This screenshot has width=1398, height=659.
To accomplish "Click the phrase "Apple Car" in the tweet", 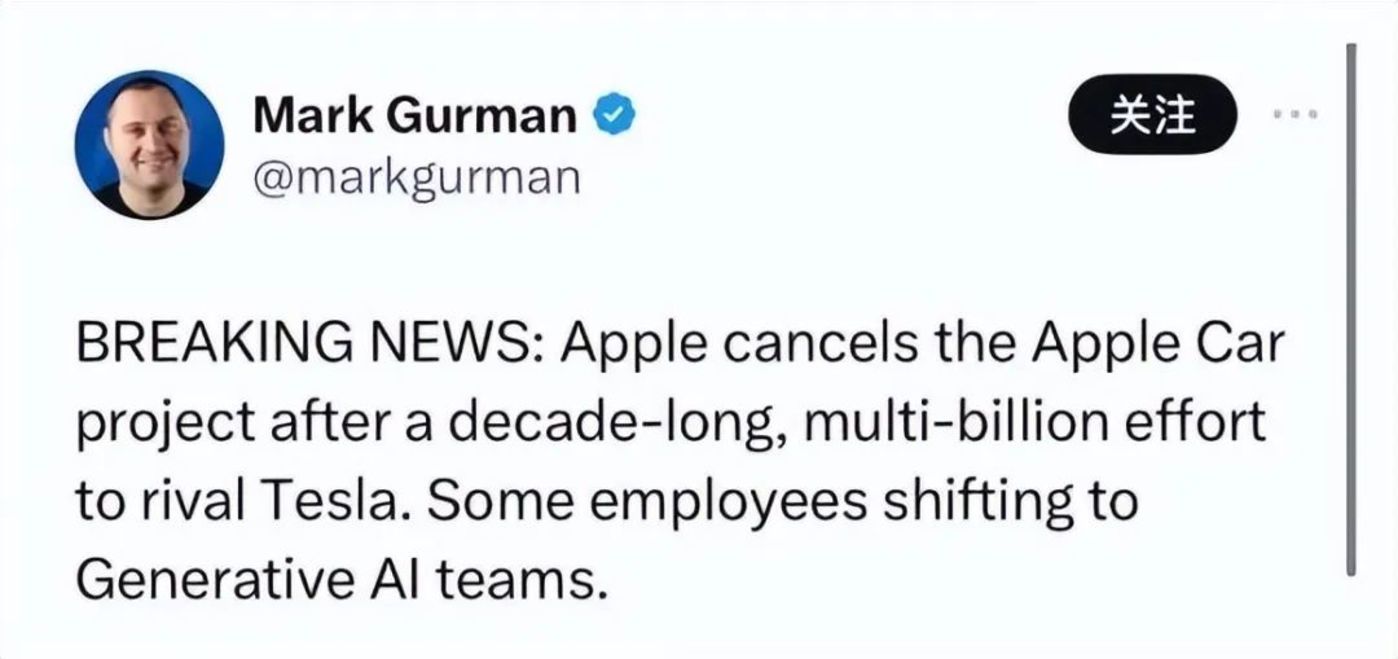I will 1158,346.
